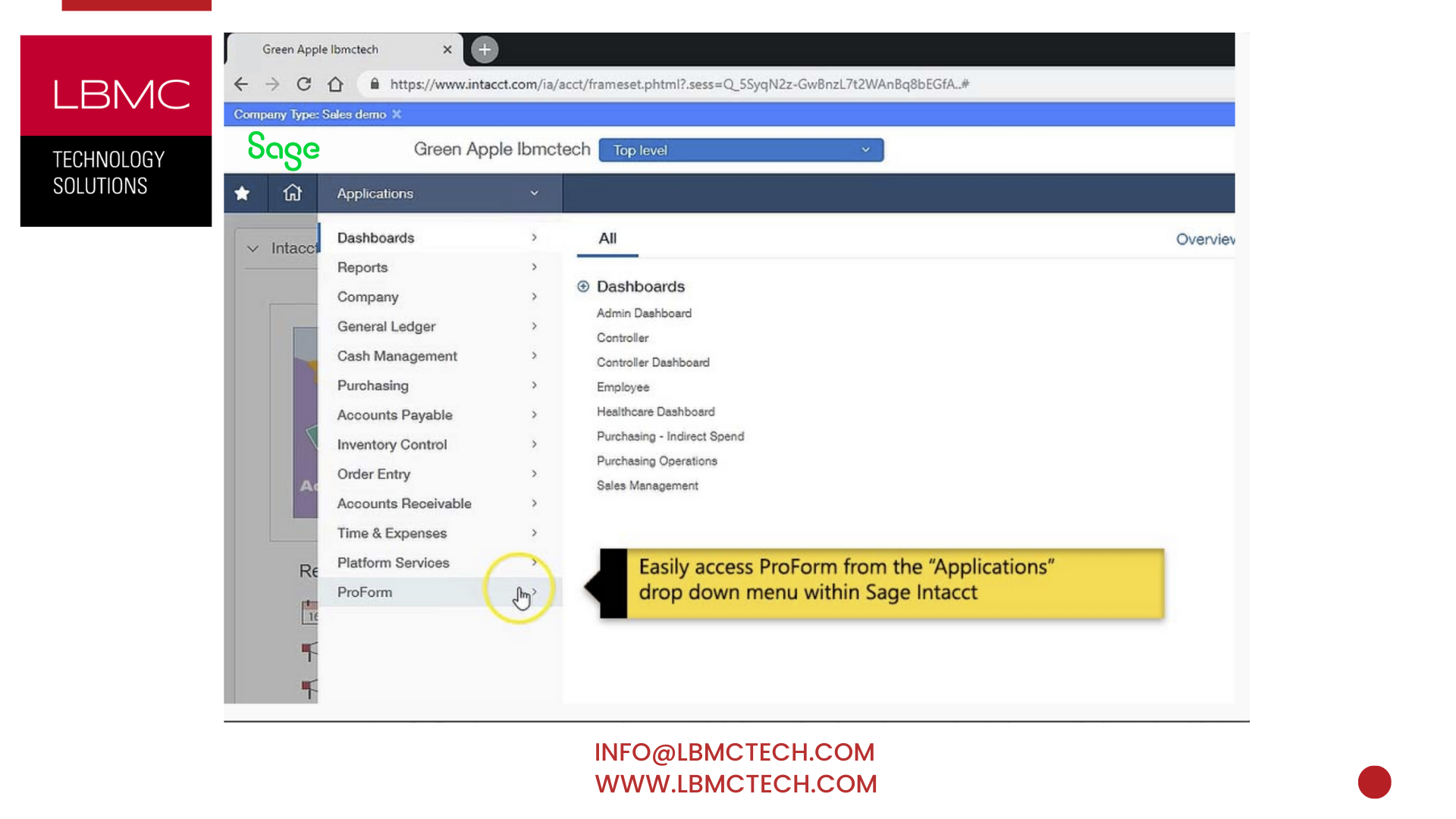The width and height of the screenshot is (1456, 819).
Task: Open the General Ledger submenu
Action: [x=387, y=327]
